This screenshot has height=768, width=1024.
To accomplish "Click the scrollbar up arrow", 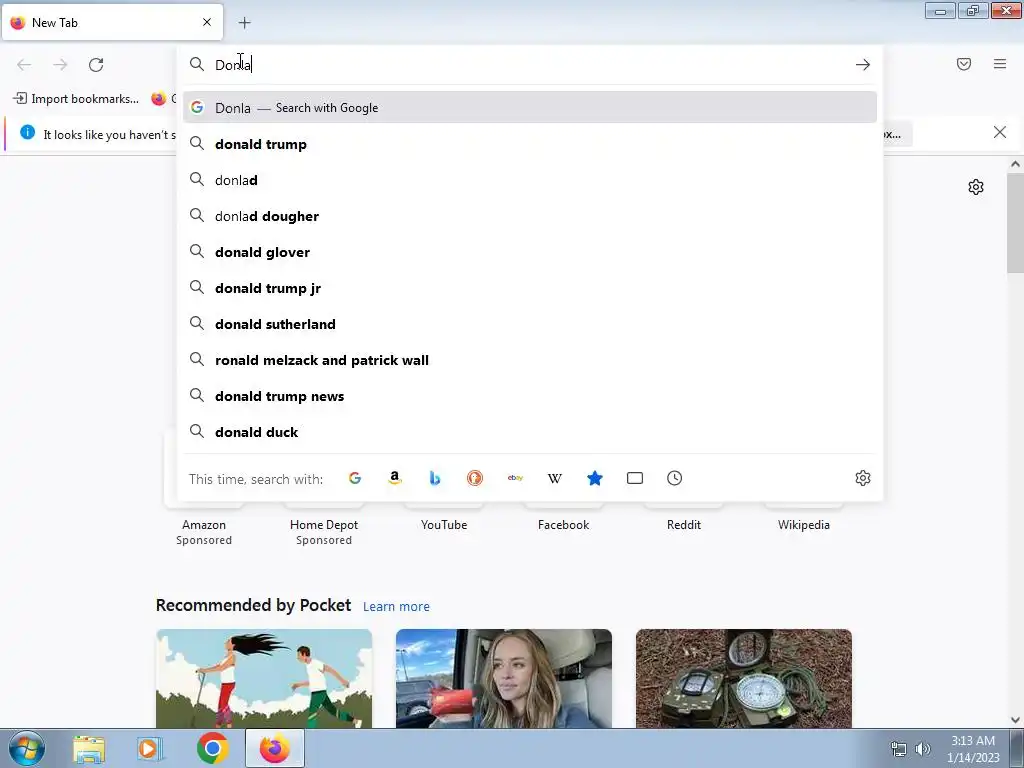I will click(x=1015, y=164).
